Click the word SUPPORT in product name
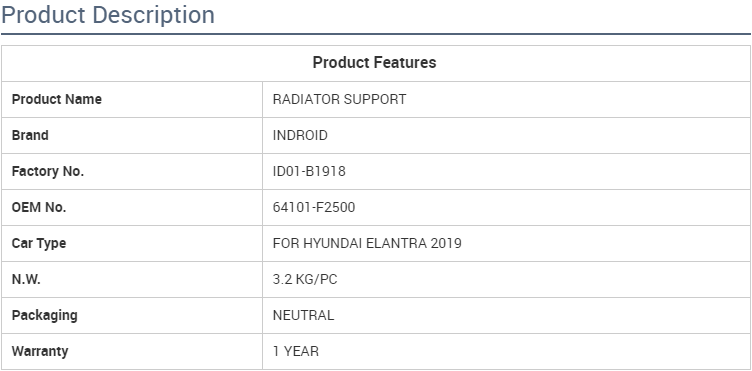The image size is (752, 371). [x=376, y=99]
